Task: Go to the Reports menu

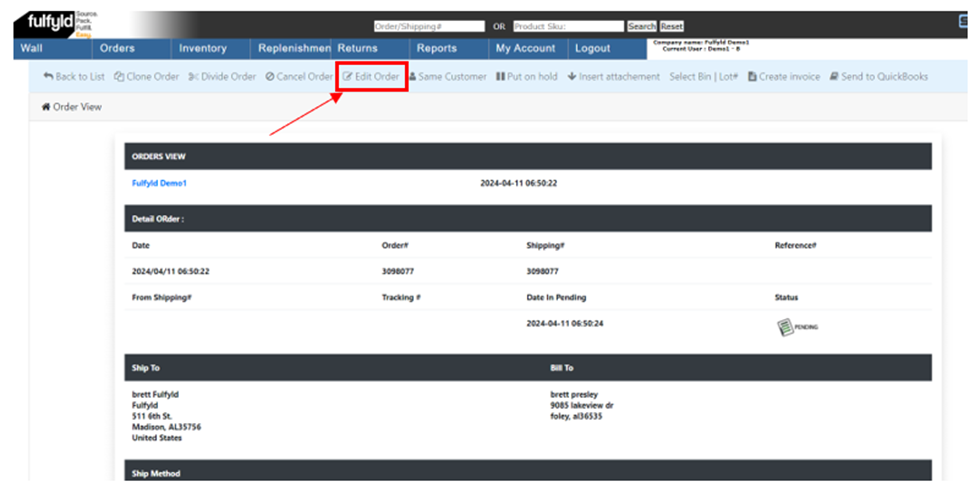Action: click(x=436, y=48)
